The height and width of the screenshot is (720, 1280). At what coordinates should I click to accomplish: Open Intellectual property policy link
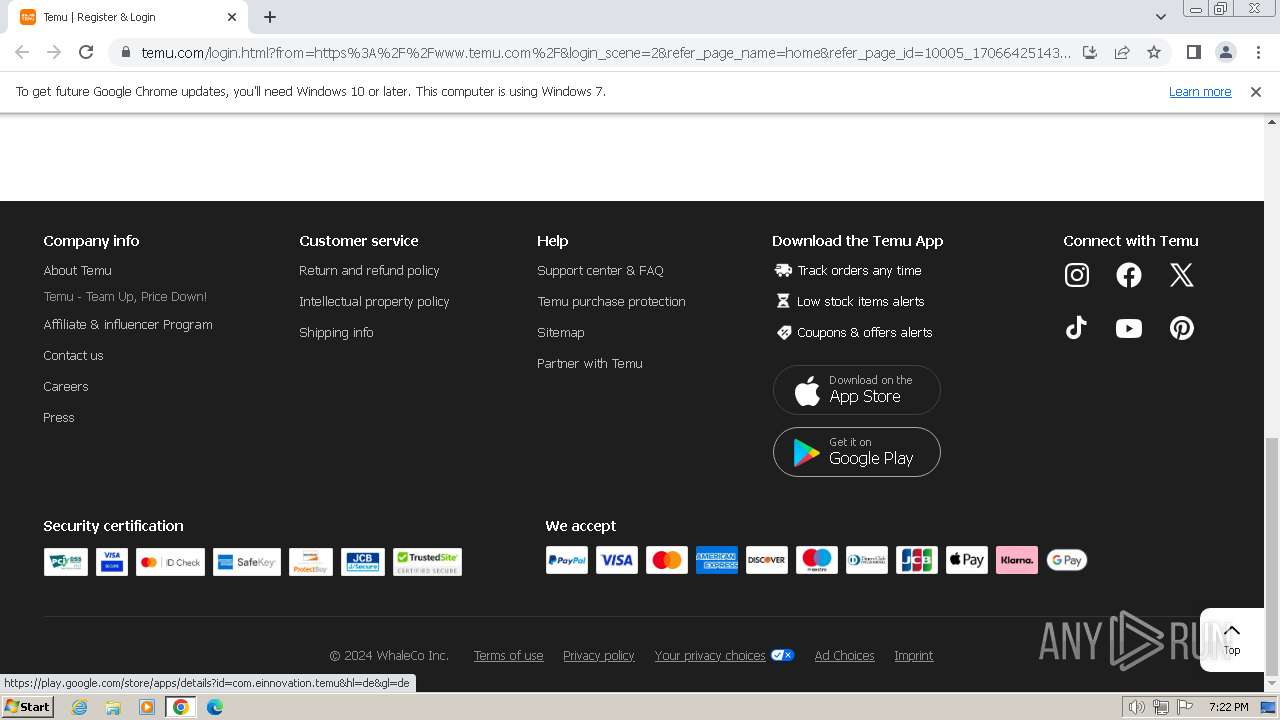click(374, 302)
